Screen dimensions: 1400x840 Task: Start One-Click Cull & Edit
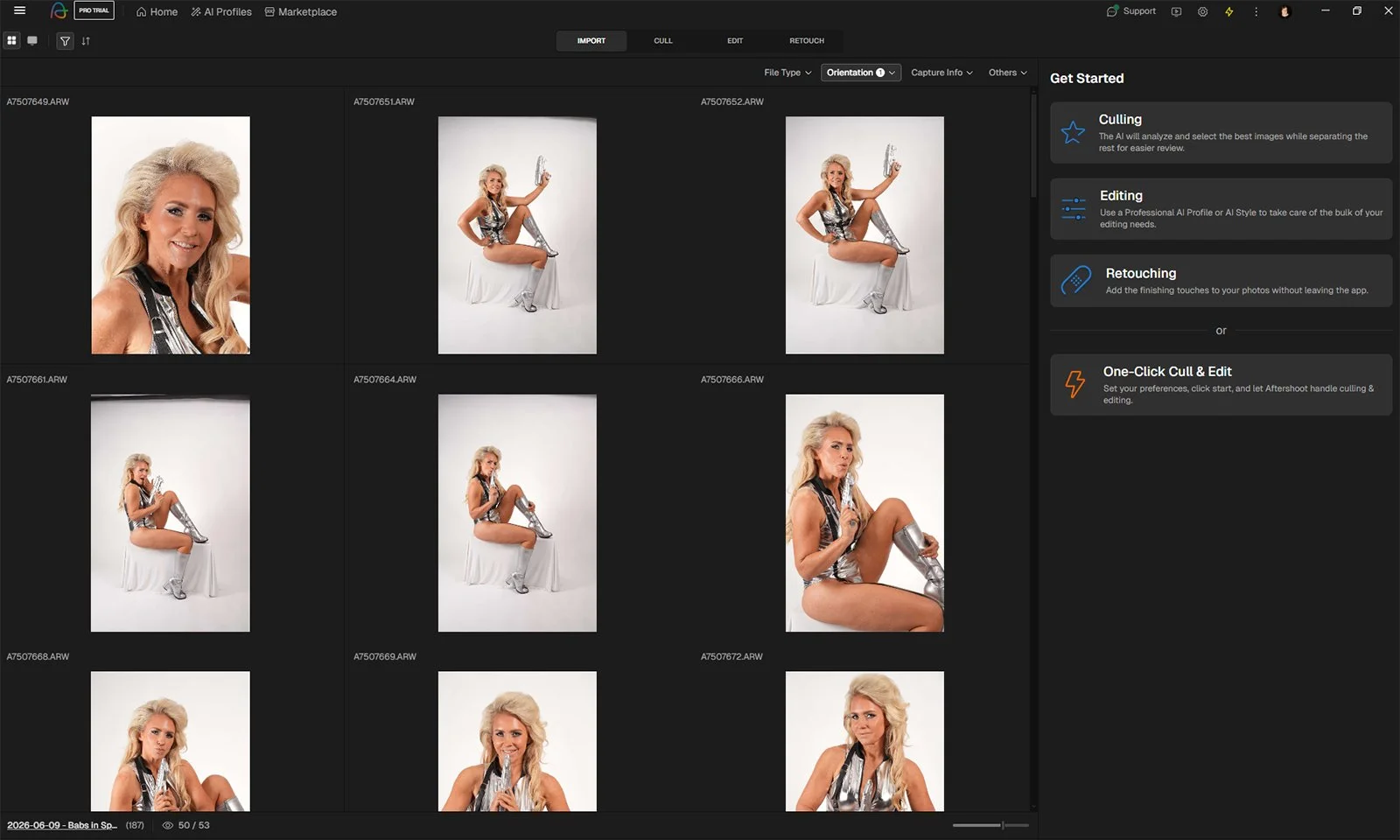pyautogui.click(x=1221, y=384)
